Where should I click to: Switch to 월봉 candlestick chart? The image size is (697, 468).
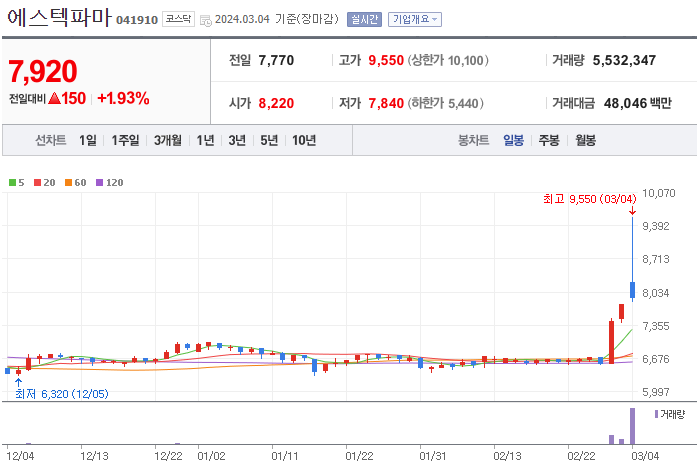point(585,140)
